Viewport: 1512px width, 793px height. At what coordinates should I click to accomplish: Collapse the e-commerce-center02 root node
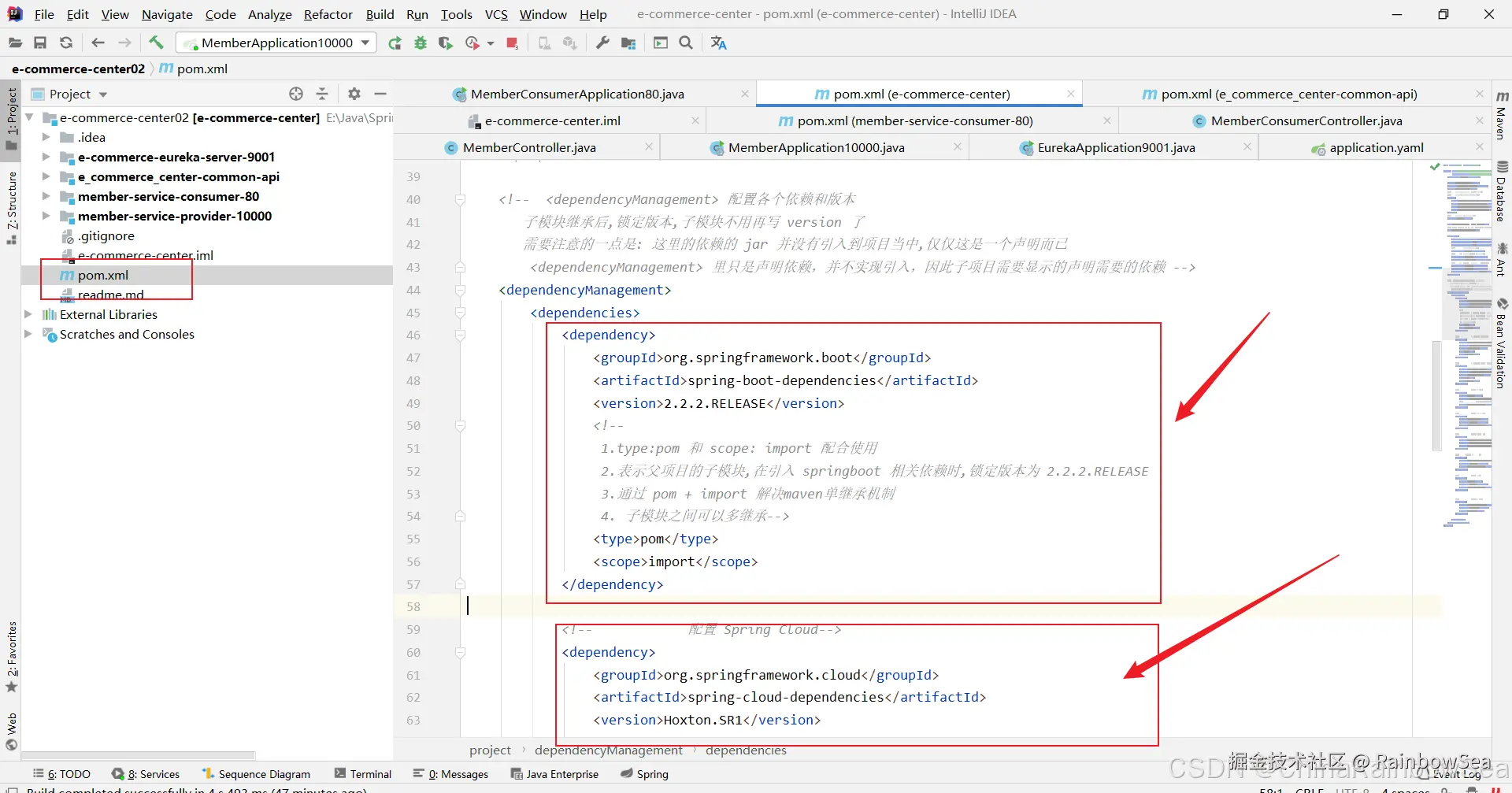click(29, 117)
